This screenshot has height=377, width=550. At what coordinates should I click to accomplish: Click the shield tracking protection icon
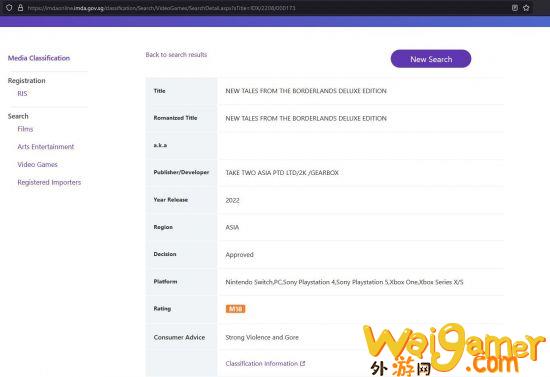click(9, 8)
